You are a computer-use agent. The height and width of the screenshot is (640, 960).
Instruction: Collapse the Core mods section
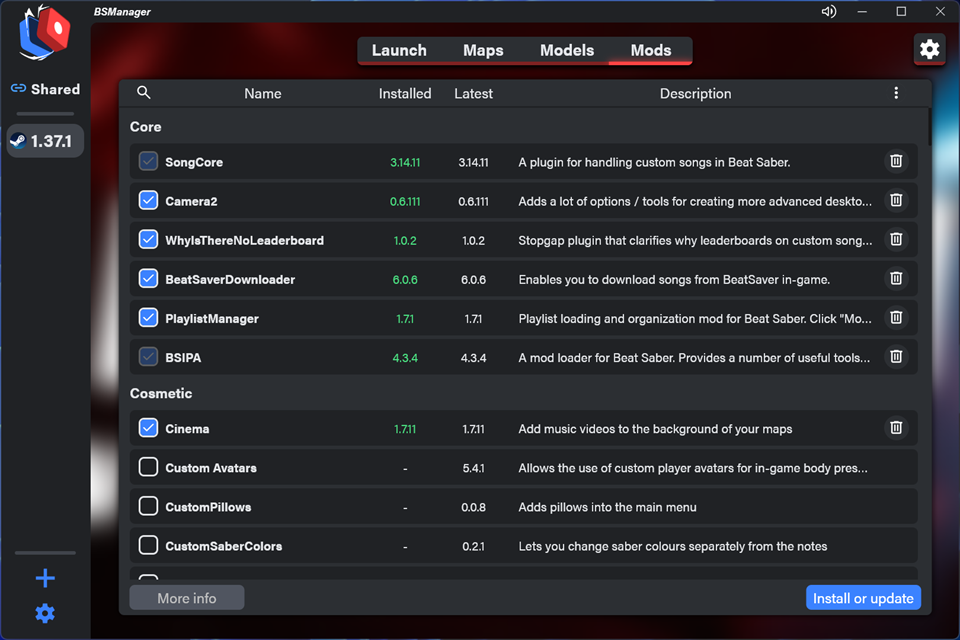point(146,127)
